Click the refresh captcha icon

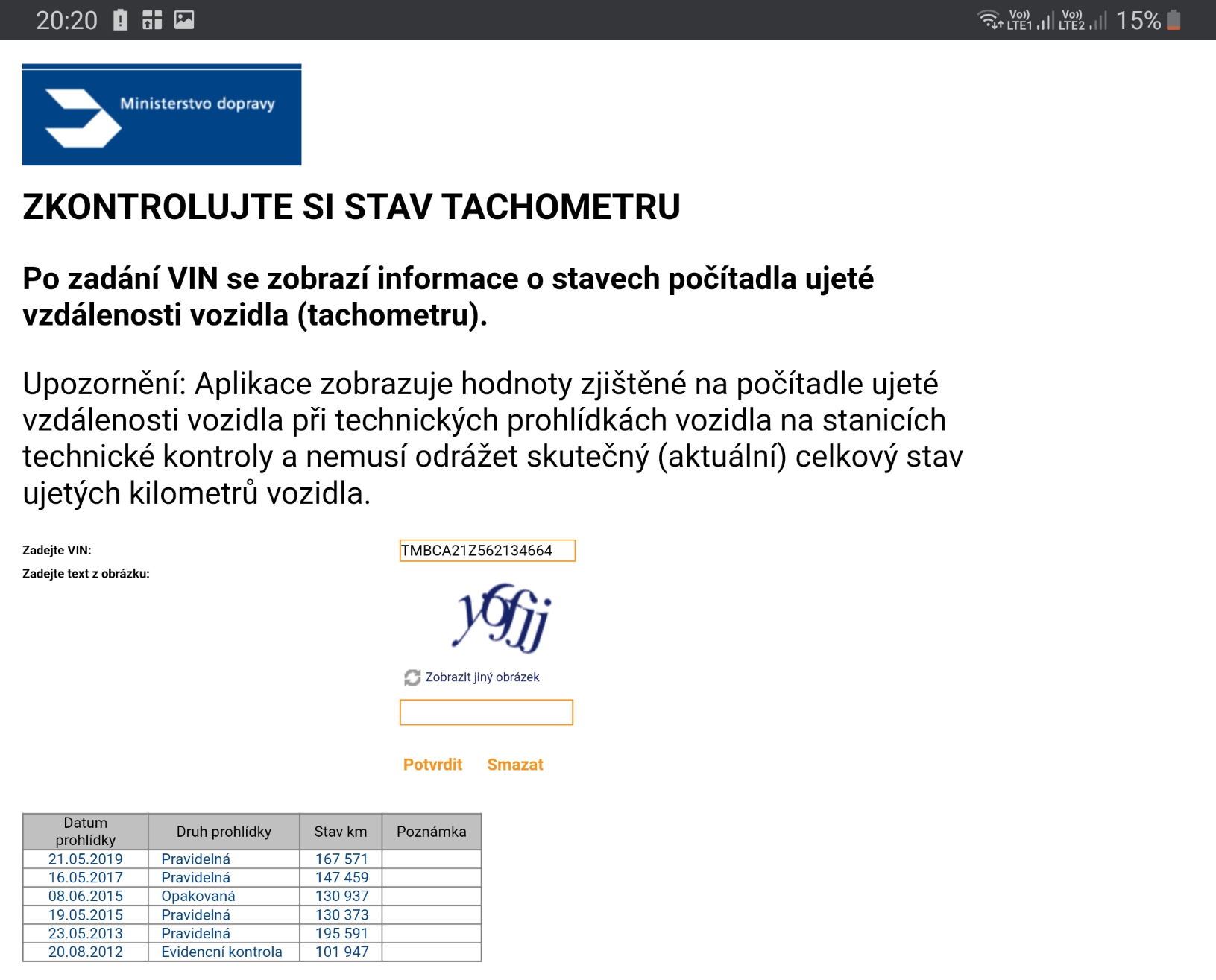412,677
